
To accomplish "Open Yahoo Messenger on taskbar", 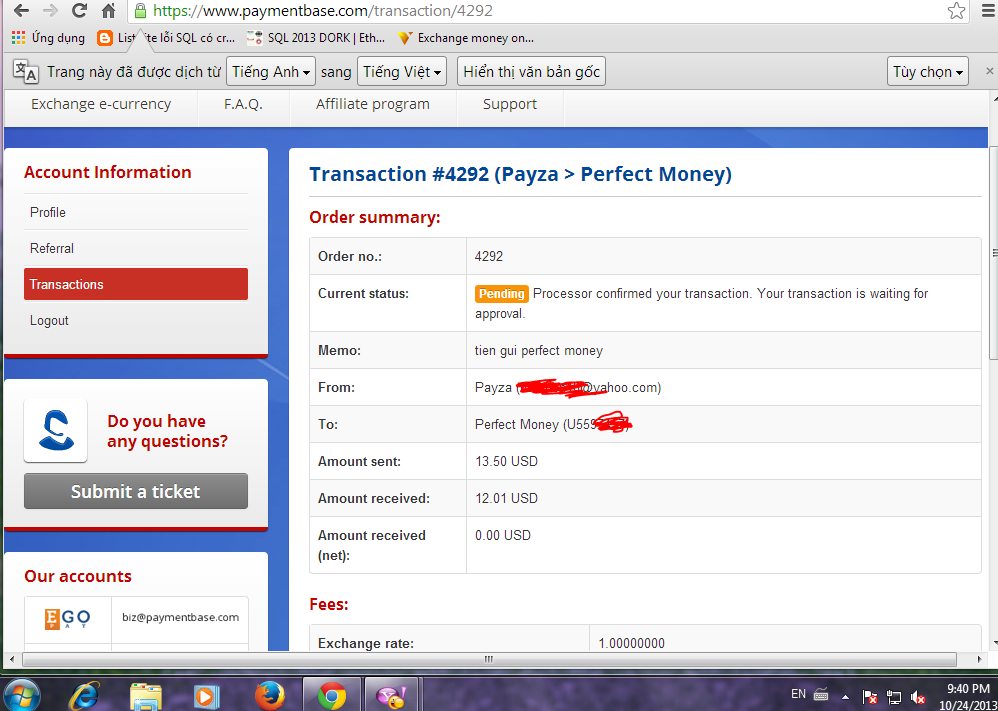I will coord(391,695).
